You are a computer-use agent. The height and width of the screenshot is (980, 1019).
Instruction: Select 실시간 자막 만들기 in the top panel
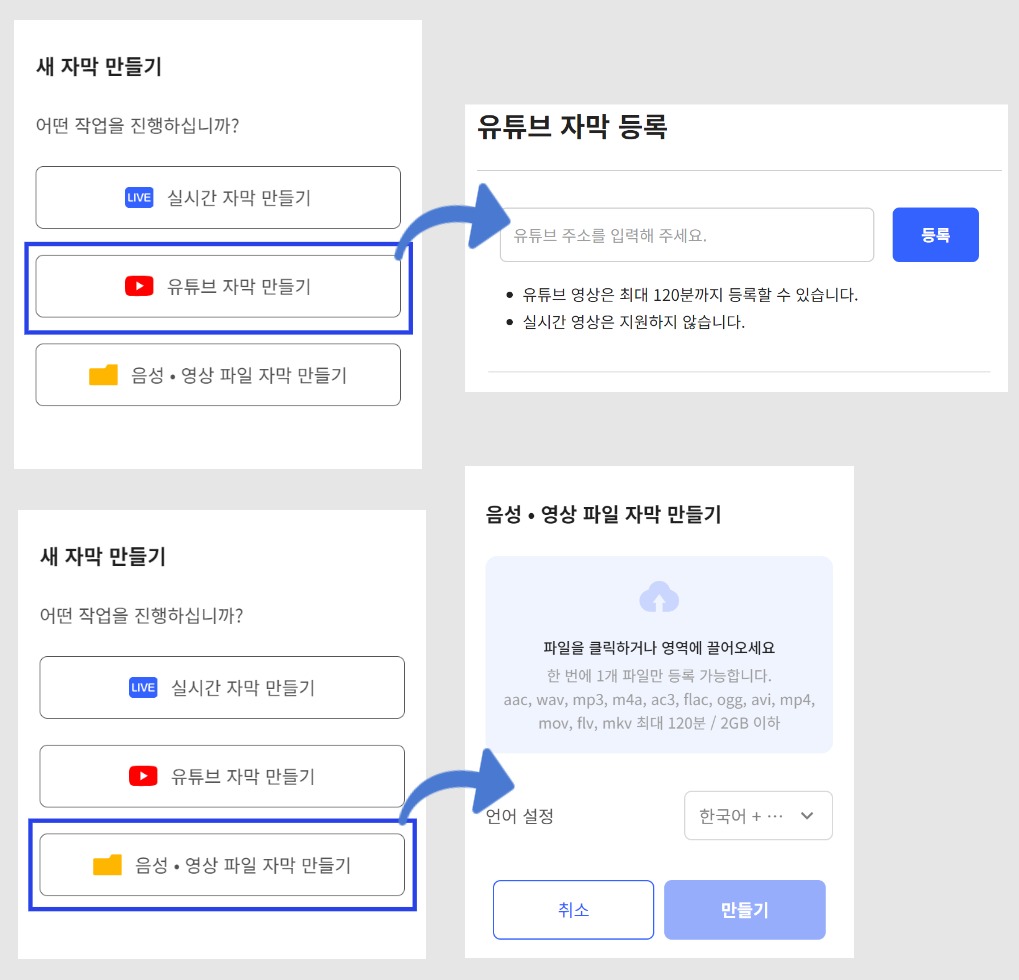pos(218,198)
